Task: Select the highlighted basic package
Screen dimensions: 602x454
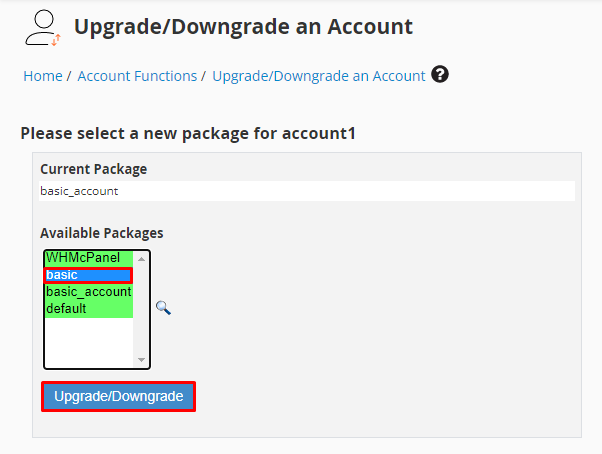Action: point(88,275)
